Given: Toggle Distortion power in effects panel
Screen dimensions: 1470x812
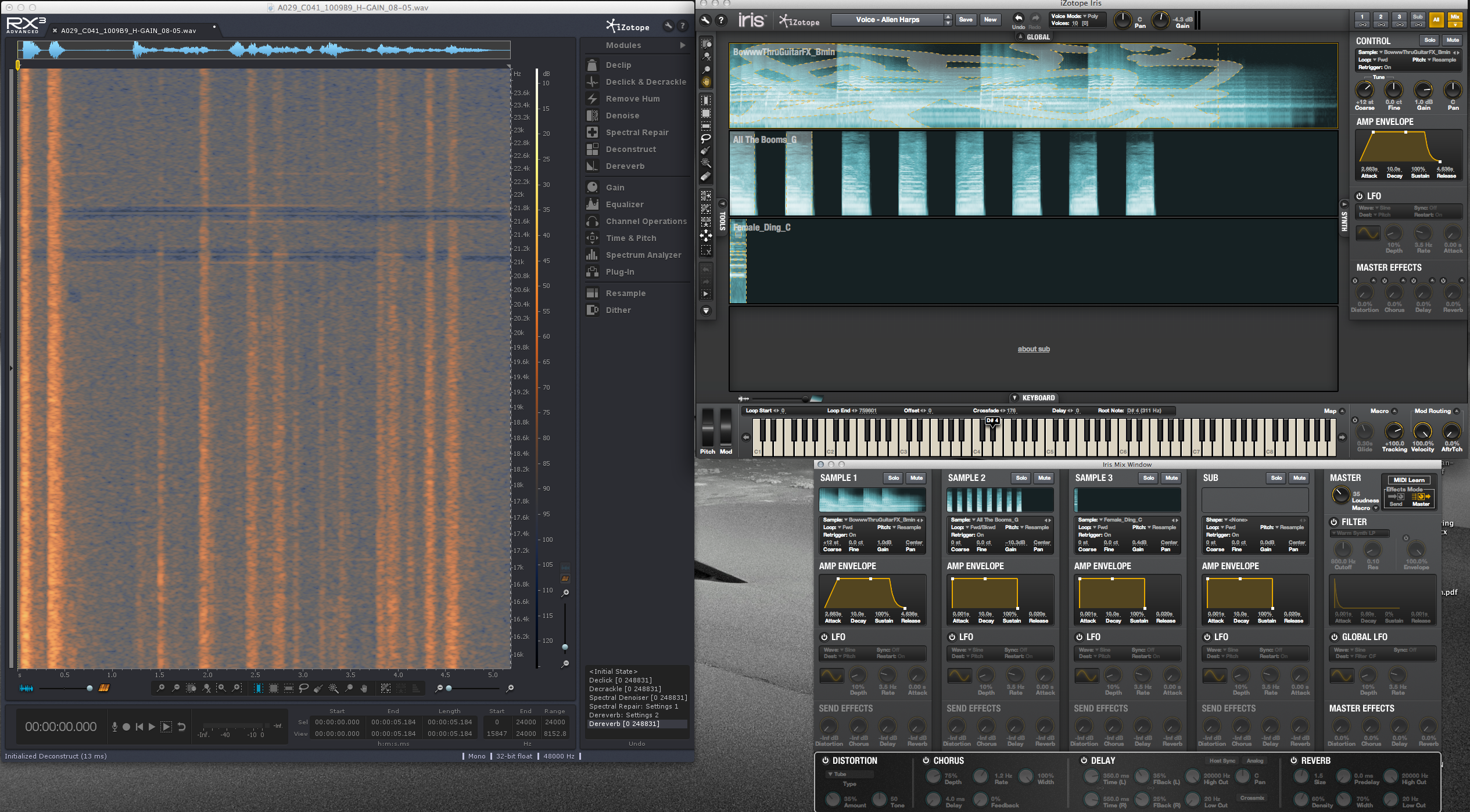Looking at the screenshot, I should 825,760.
